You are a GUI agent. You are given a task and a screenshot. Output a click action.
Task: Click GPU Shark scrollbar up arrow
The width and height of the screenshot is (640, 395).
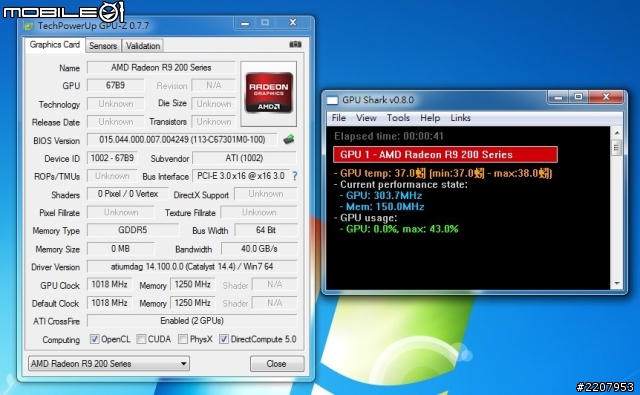point(617,133)
